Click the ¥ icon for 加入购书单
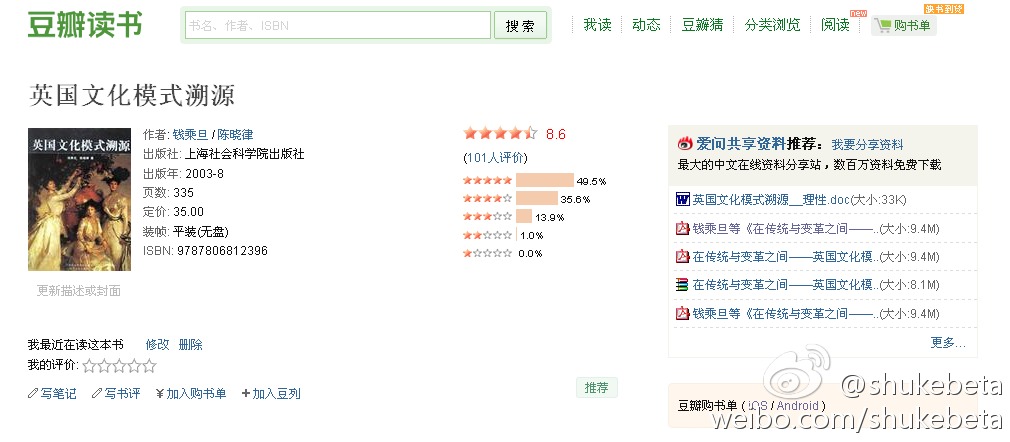This screenshot has width=1010, height=442. [160, 394]
